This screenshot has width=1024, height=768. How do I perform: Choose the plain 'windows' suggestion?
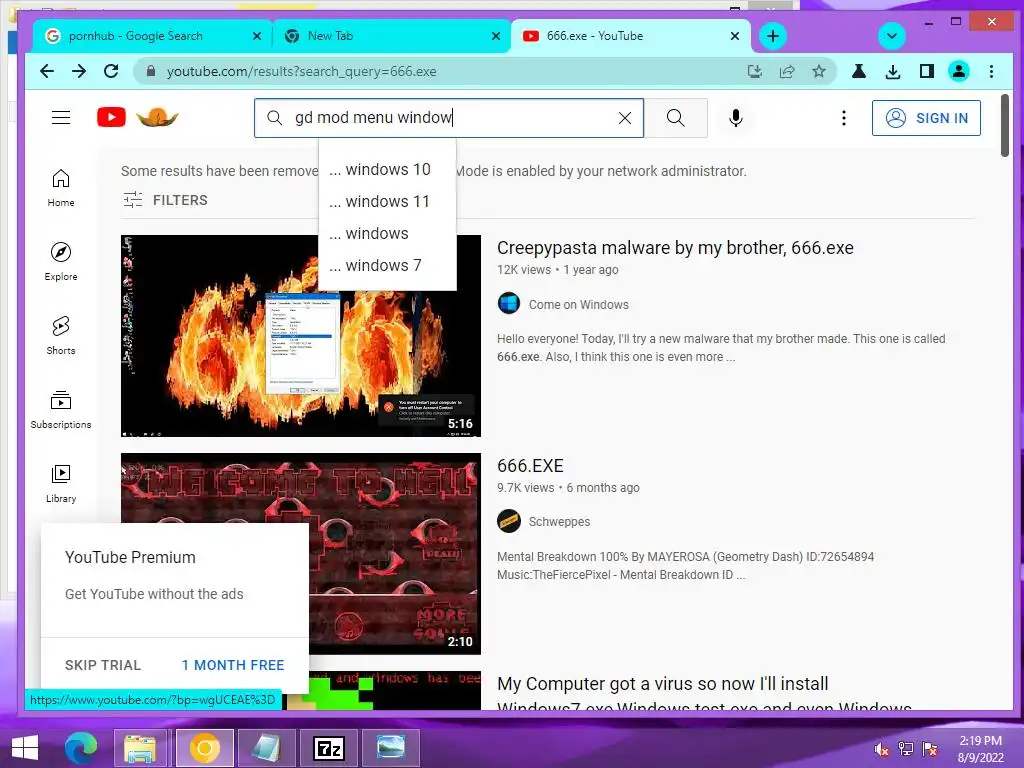pos(387,233)
